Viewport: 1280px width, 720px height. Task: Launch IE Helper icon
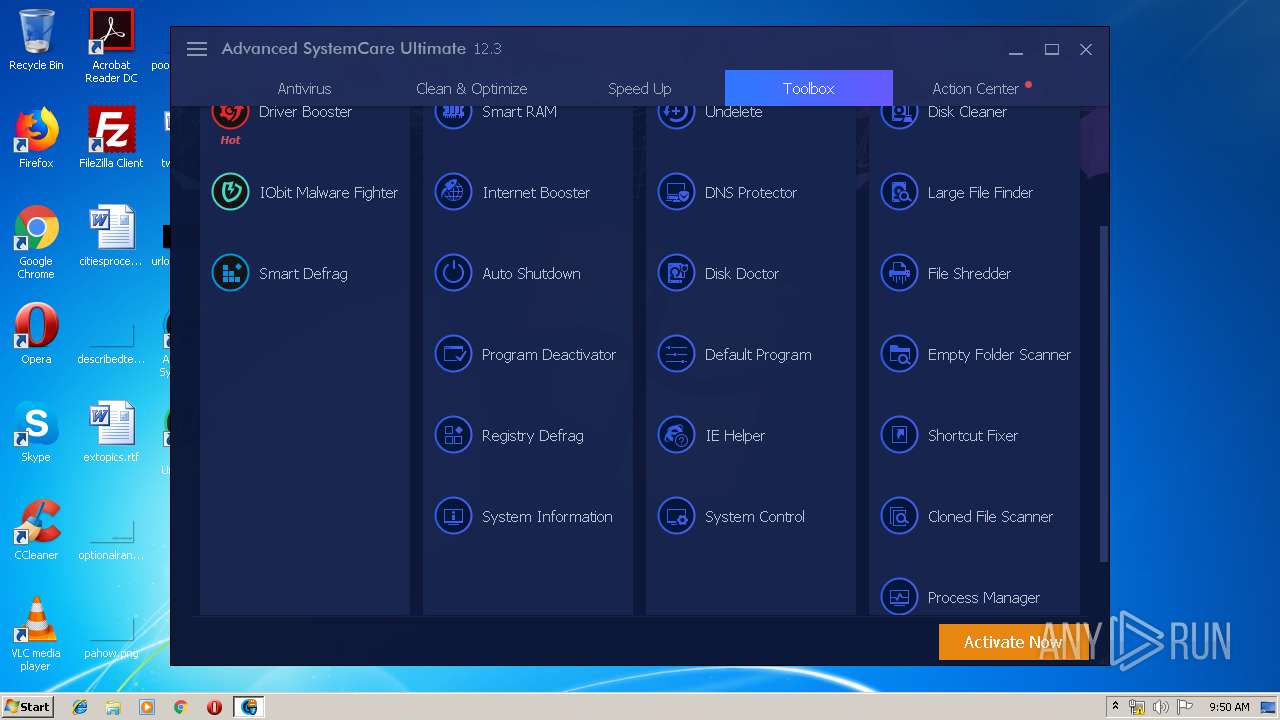pos(676,435)
